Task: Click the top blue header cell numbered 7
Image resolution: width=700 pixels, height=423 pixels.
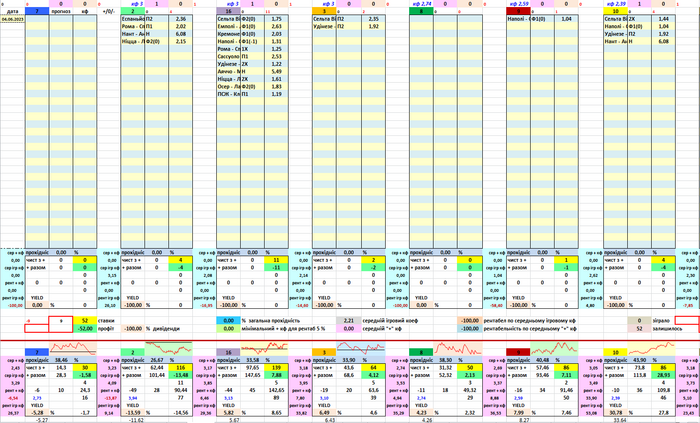Action: [x=37, y=11]
